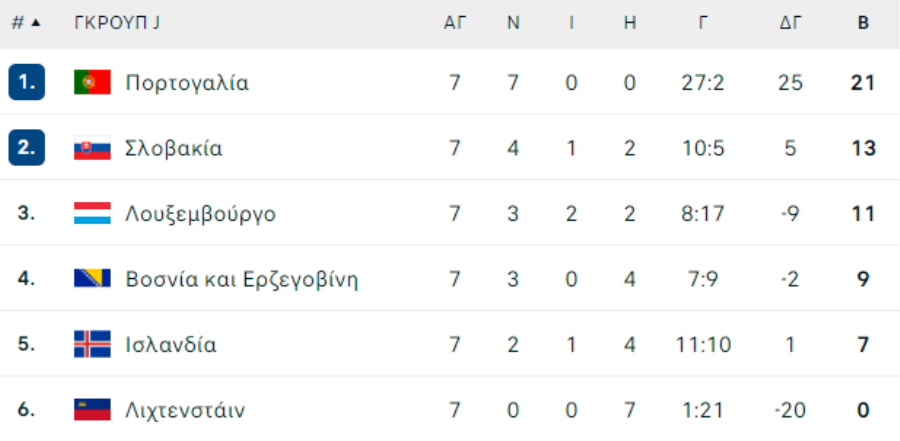Open the Σλοβακία team link
Image resolution: width=900 pixels, height=441 pixels.
point(173,149)
